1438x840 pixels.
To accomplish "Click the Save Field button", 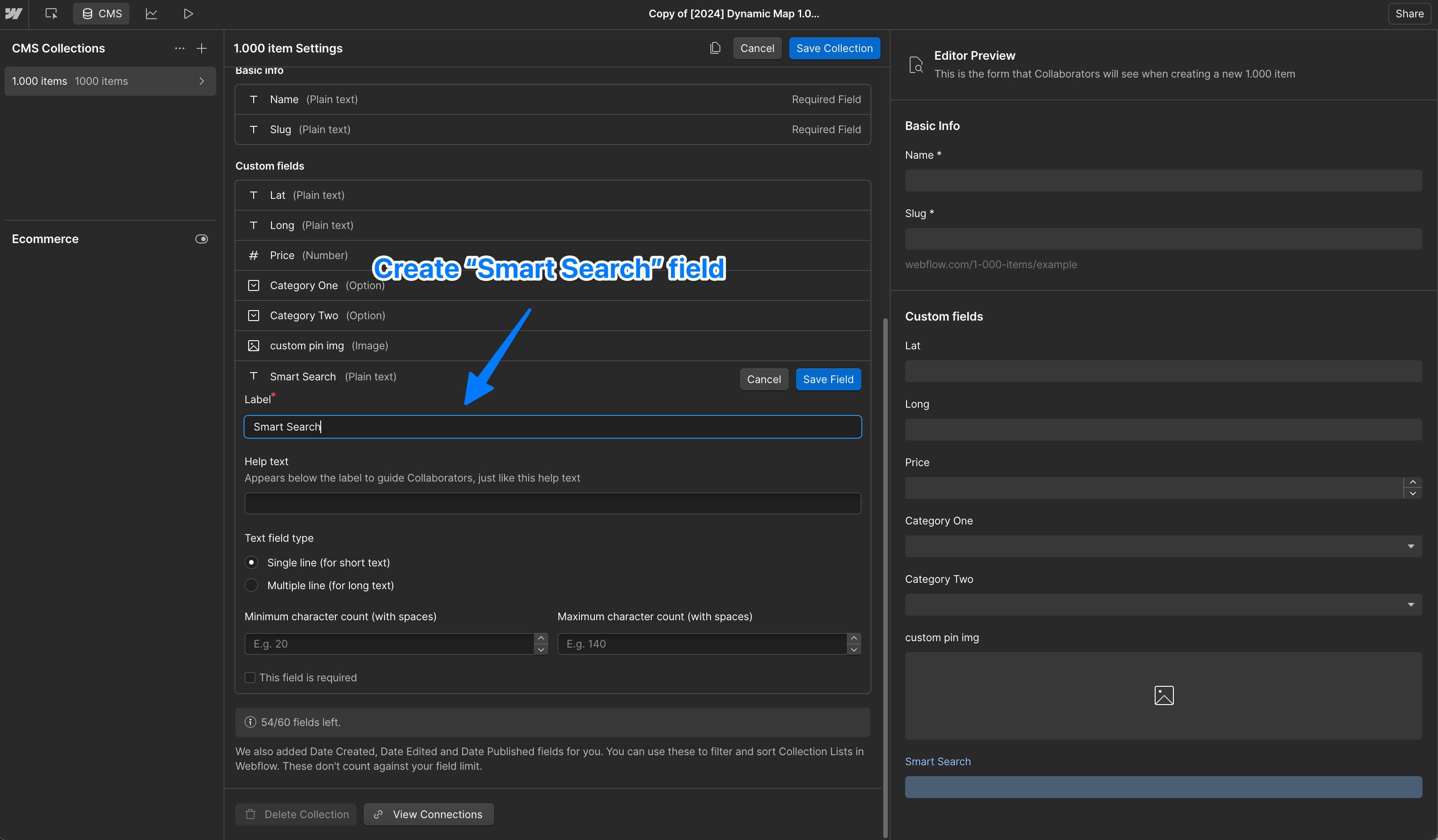I will pyautogui.click(x=828, y=379).
